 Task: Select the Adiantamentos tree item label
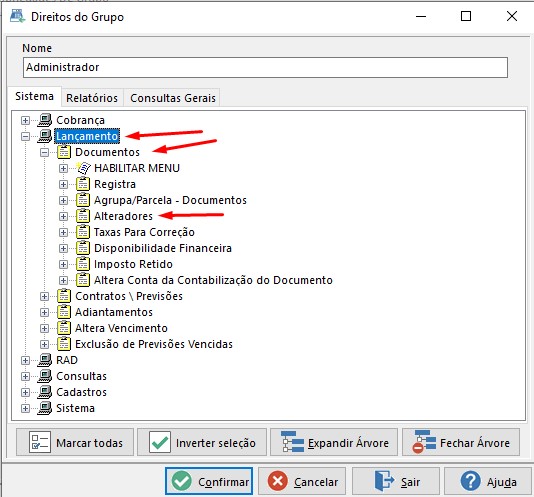114,312
